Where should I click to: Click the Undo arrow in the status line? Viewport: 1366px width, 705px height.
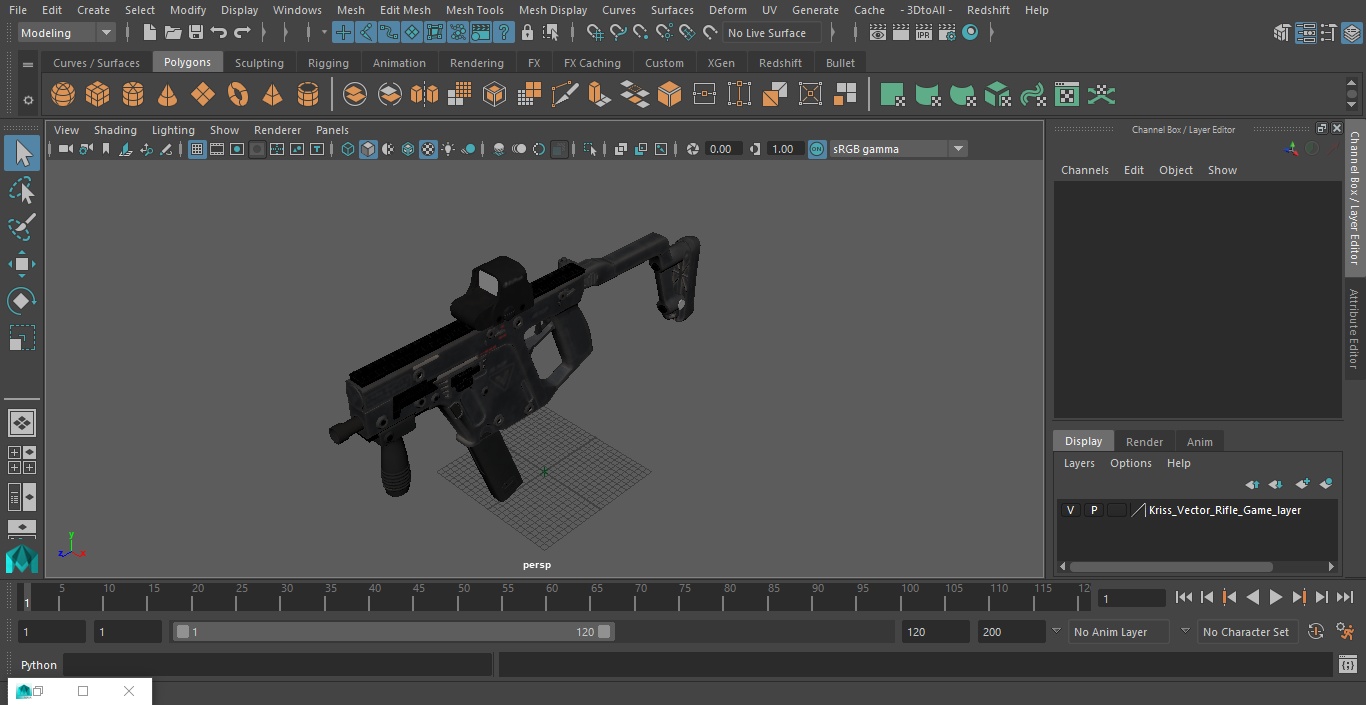tap(219, 33)
